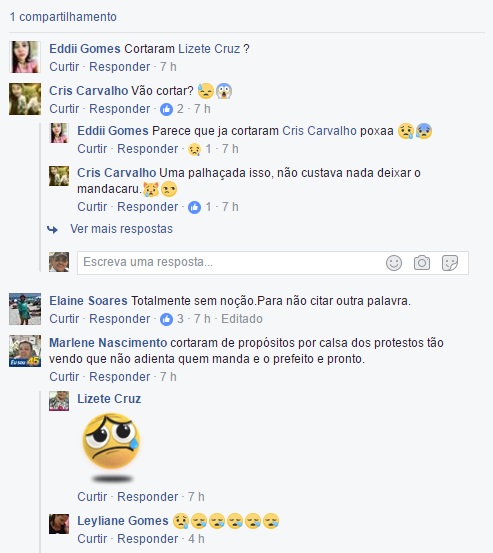
Task: Open sticker picker in reply box
Action: point(450,263)
